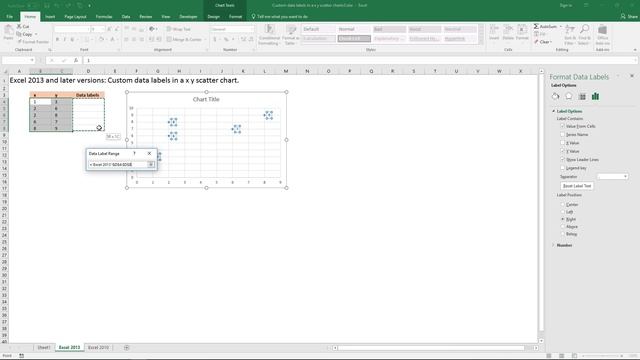The width and height of the screenshot is (640, 360).
Task: Select Left label position radio
Action: coord(563,212)
